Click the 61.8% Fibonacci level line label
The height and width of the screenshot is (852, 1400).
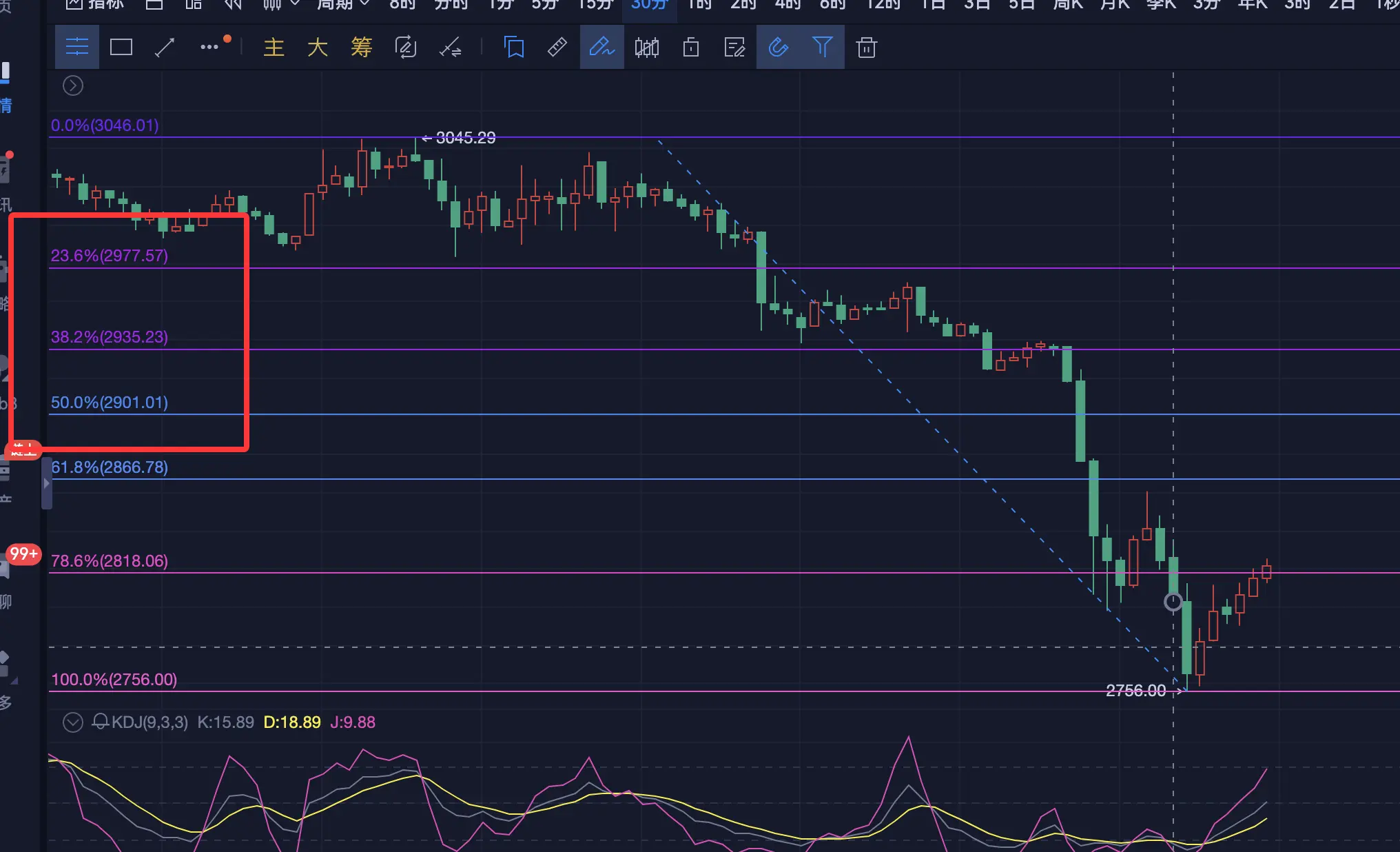pos(110,467)
